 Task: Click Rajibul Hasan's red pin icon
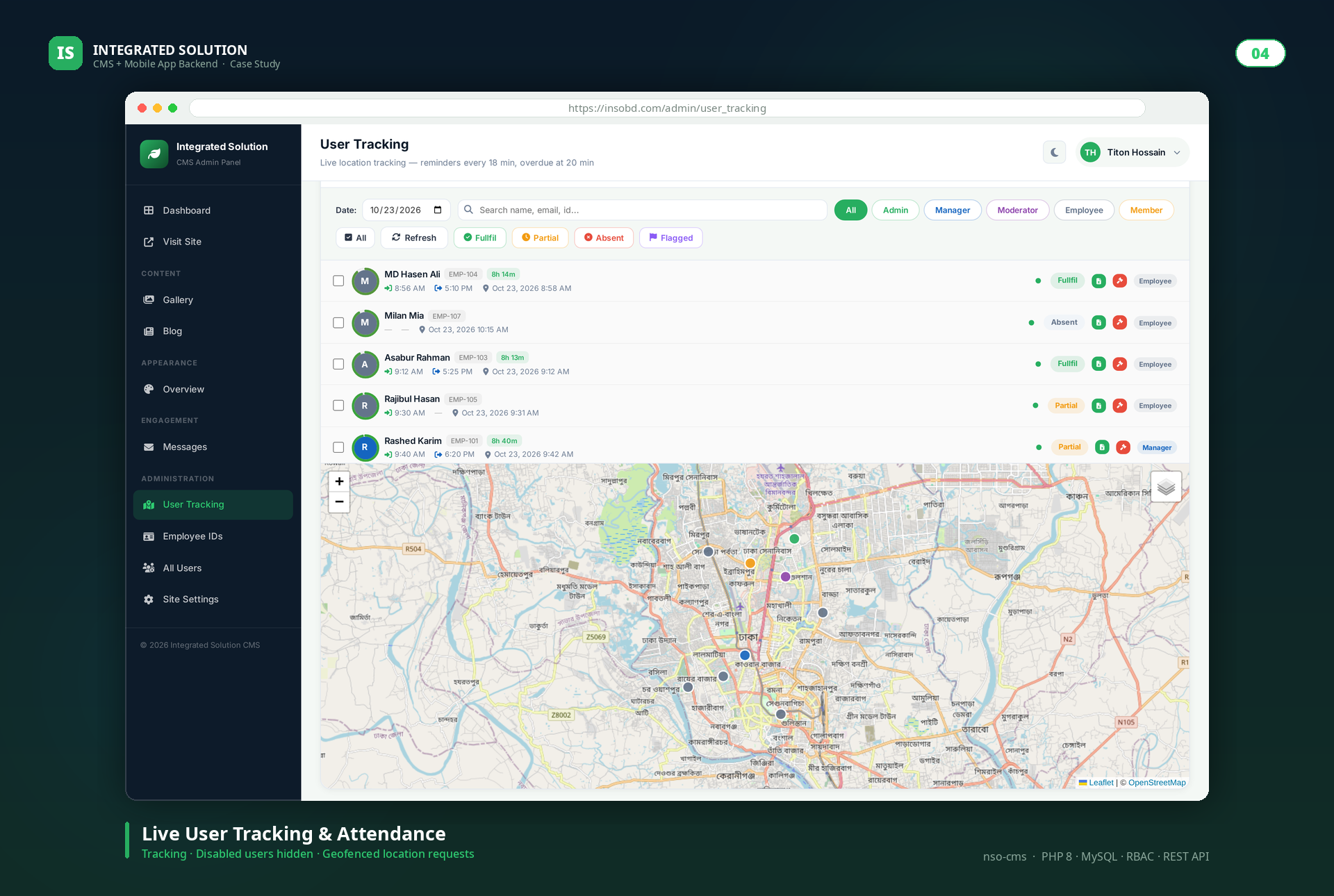click(x=1119, y=406)
